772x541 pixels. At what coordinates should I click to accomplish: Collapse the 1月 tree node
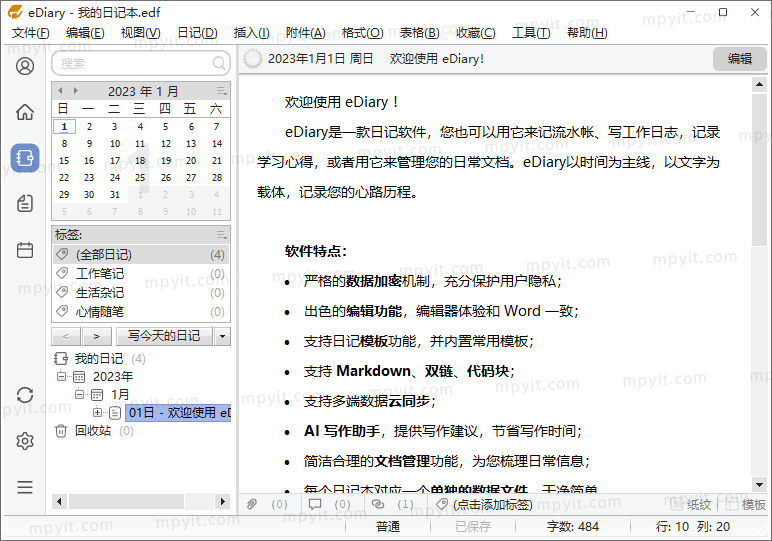79,394
